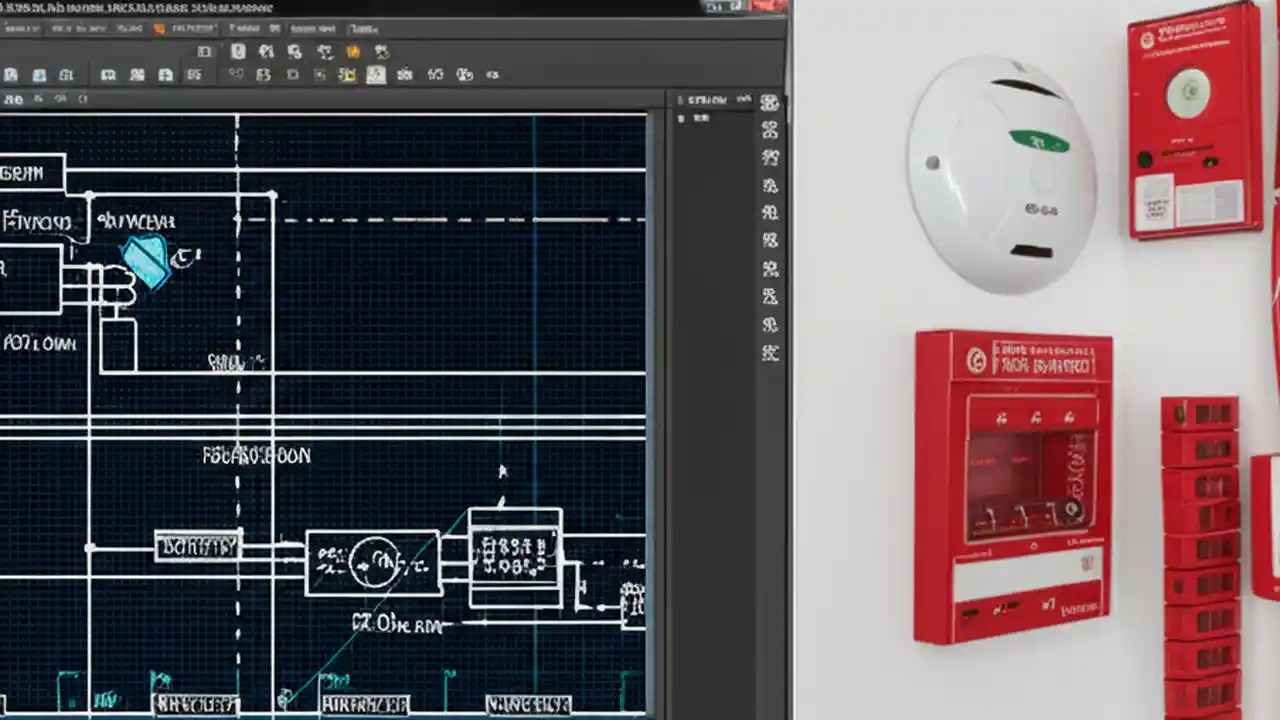Select the first drawing tool in the left toolbar
This screenshot has height=720, width=1280.
click(14, 75)
